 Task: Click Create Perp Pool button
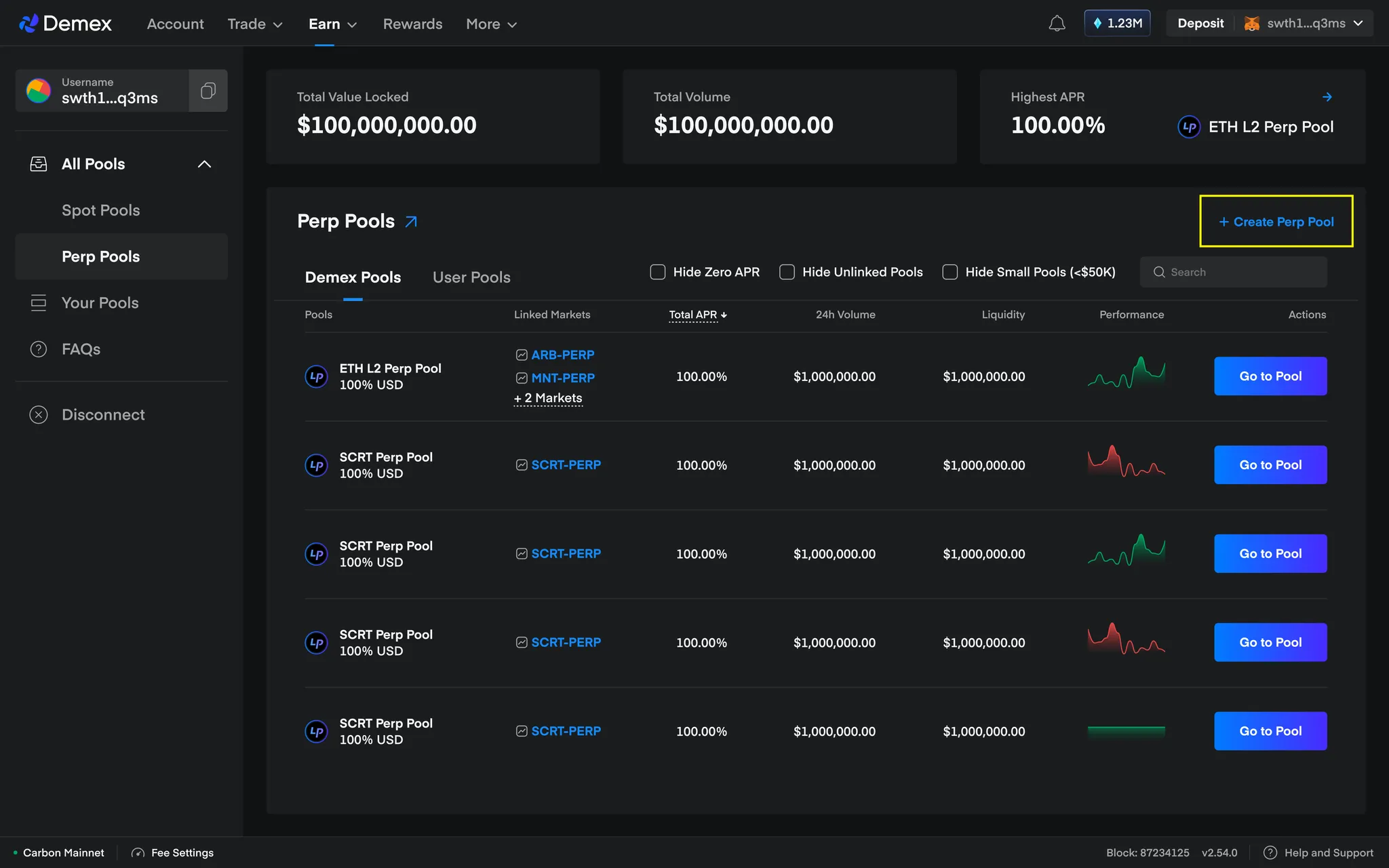coord(1276,222)
